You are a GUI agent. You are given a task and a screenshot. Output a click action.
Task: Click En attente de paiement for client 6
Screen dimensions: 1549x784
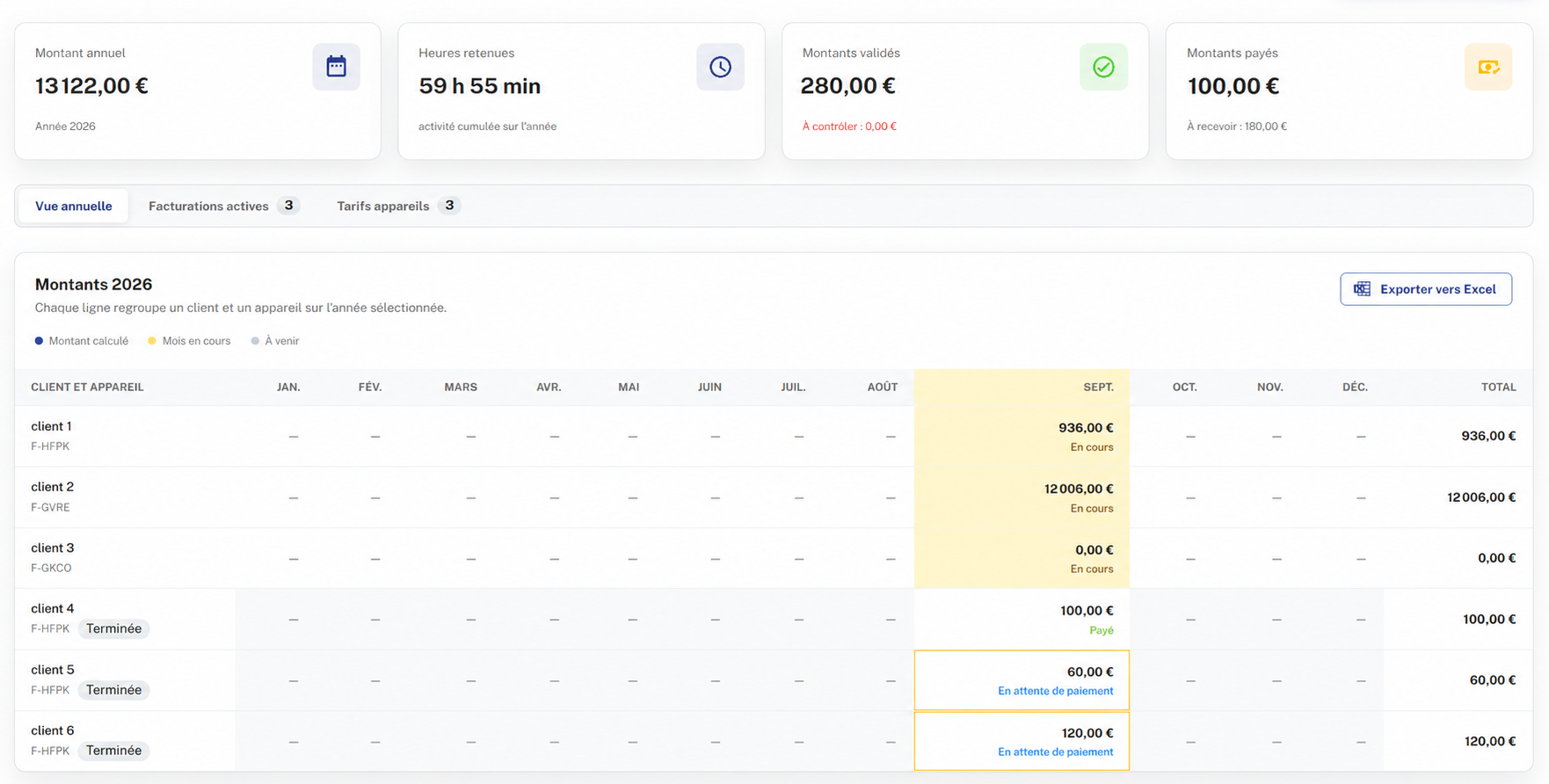(x=1056, y=751)
